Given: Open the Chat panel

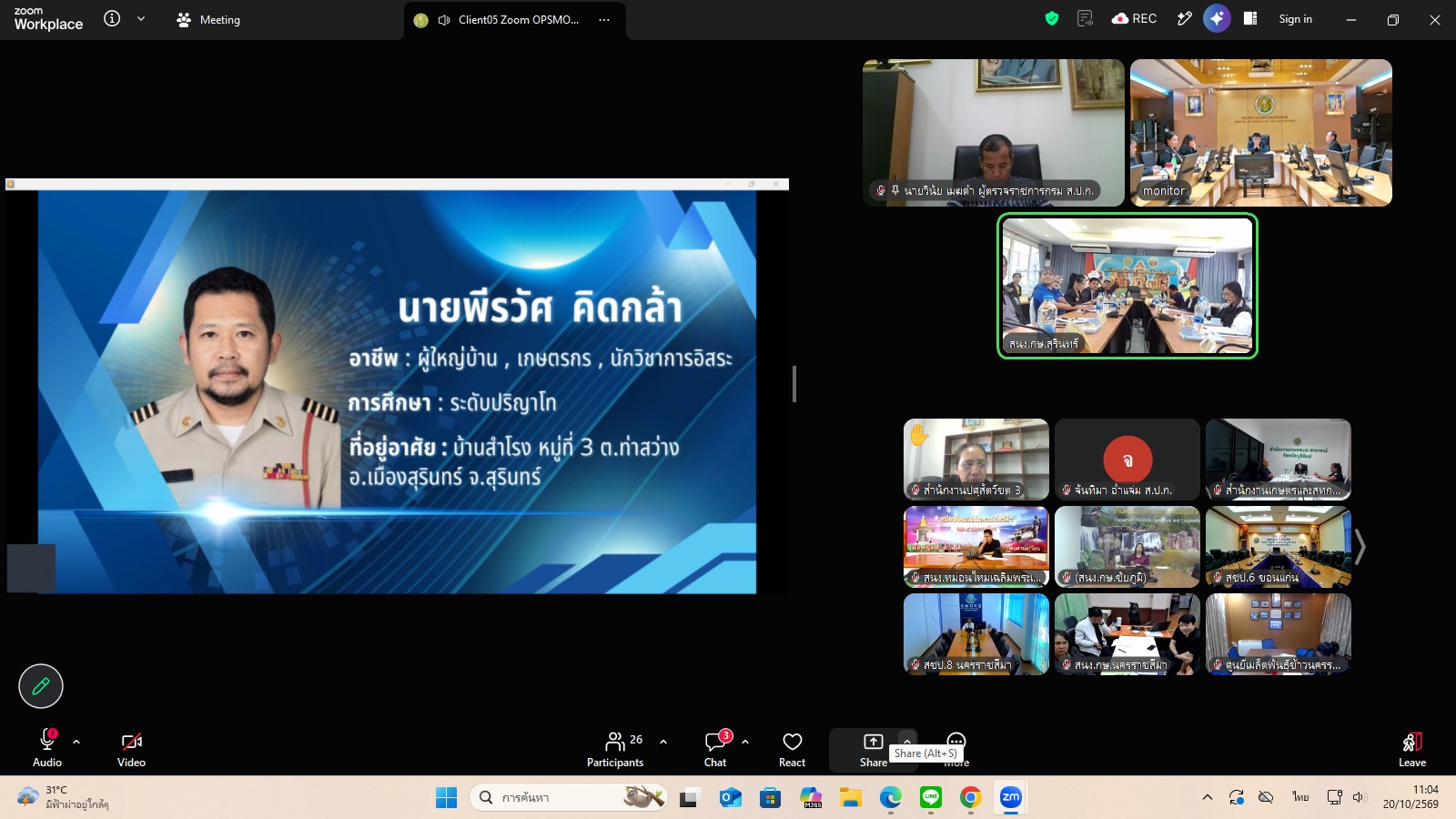Looking at the screenshot, I should [x=715, y=750].
